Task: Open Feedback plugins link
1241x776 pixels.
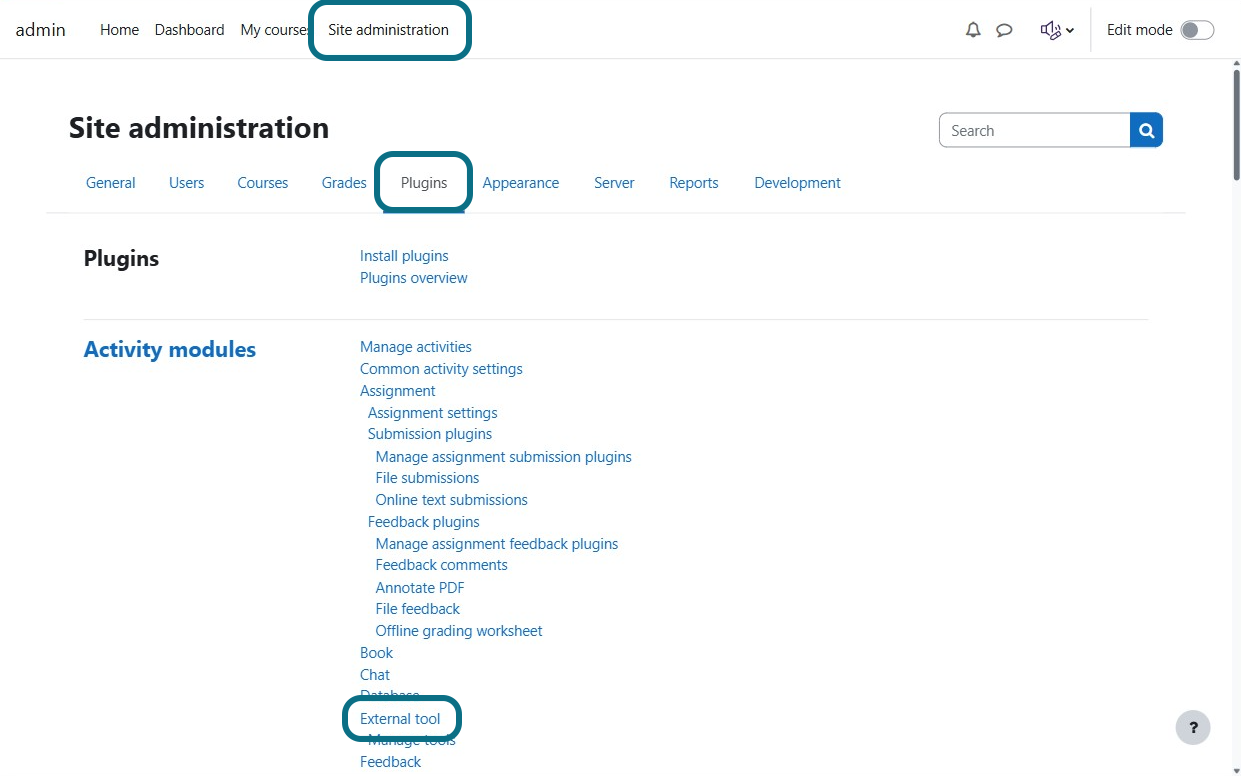Action: tap(424, 522)
